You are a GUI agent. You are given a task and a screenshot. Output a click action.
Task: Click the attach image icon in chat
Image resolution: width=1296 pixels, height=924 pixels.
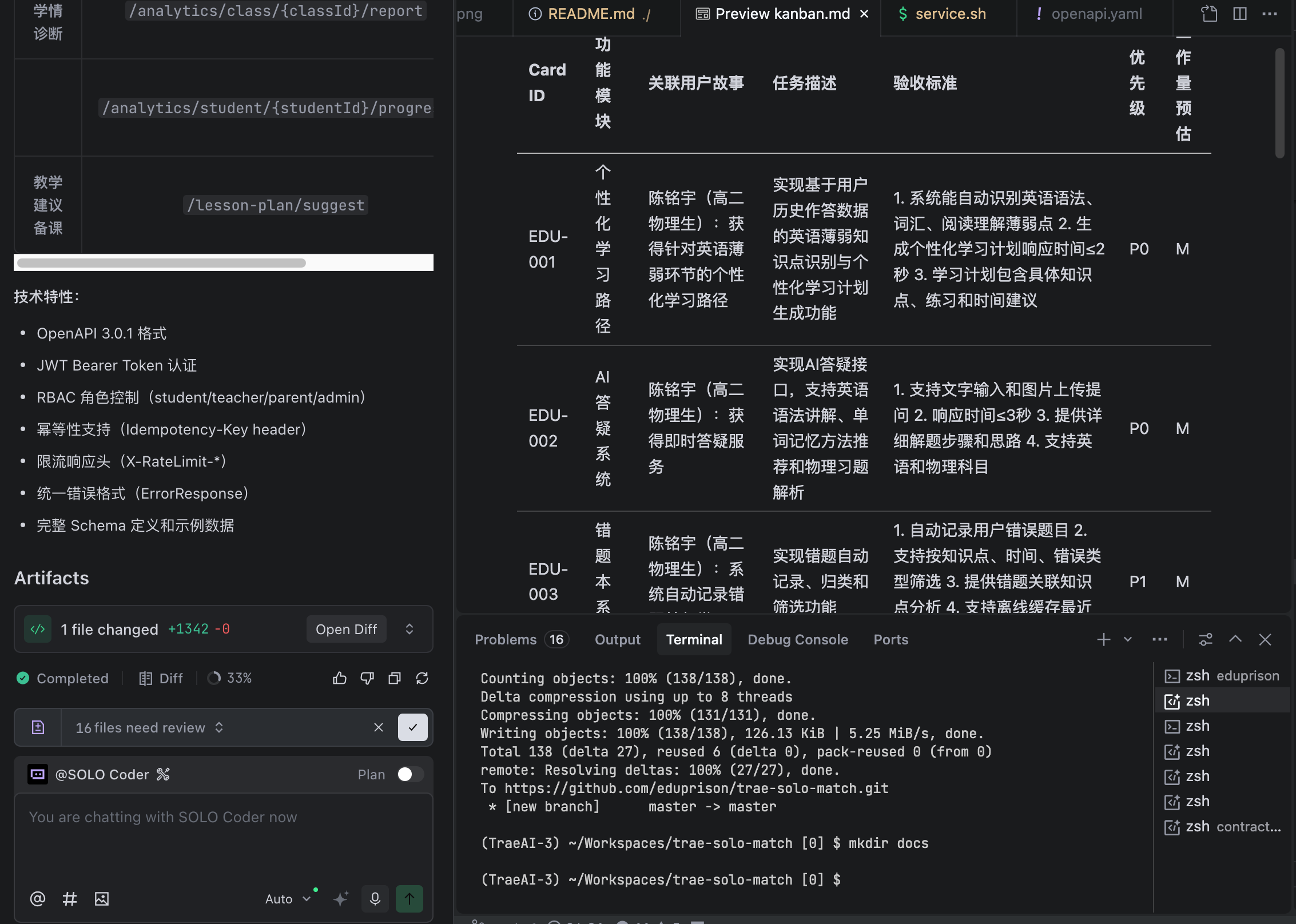(102, 899)
